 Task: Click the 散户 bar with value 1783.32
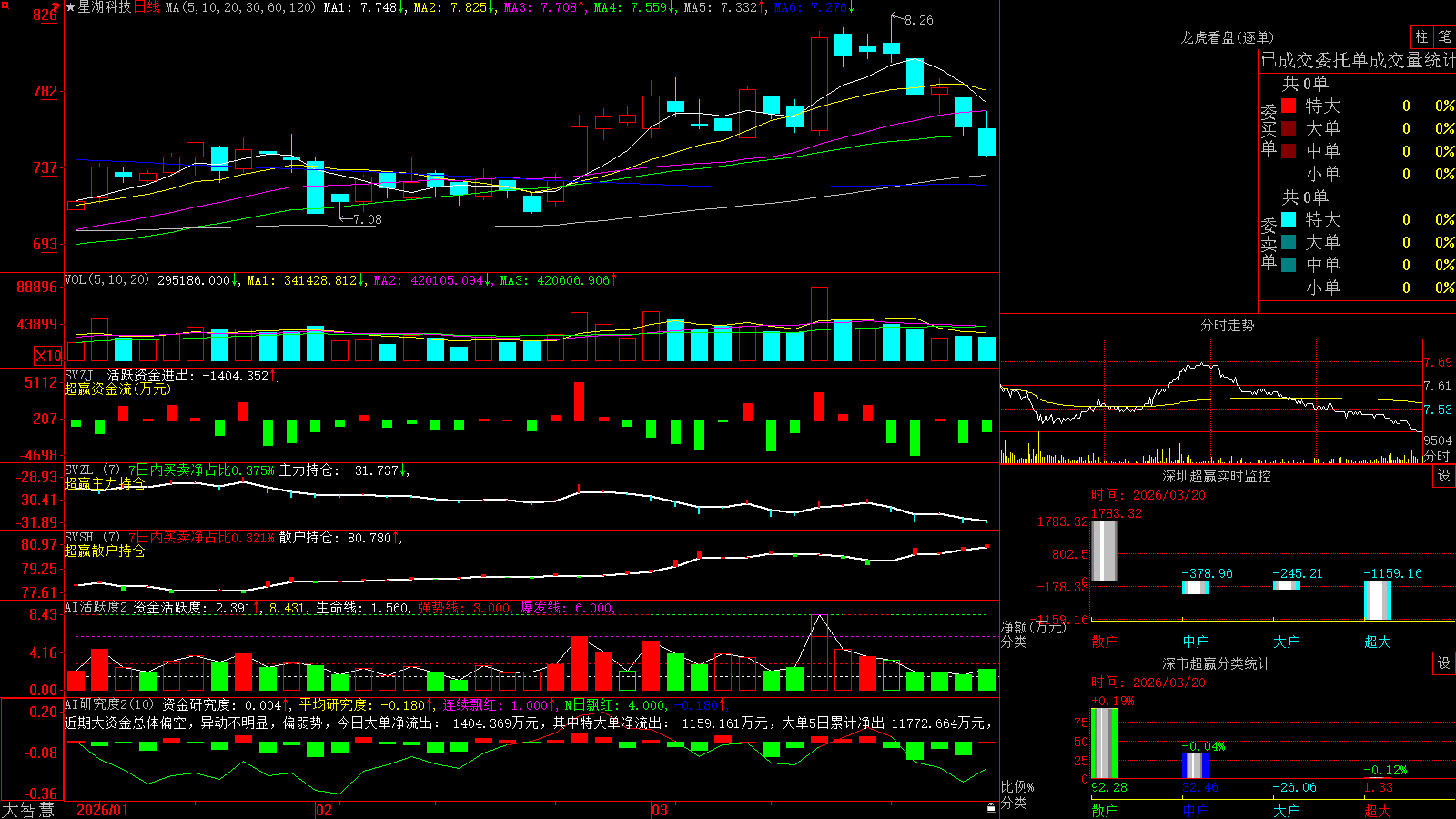point(1104,551)
